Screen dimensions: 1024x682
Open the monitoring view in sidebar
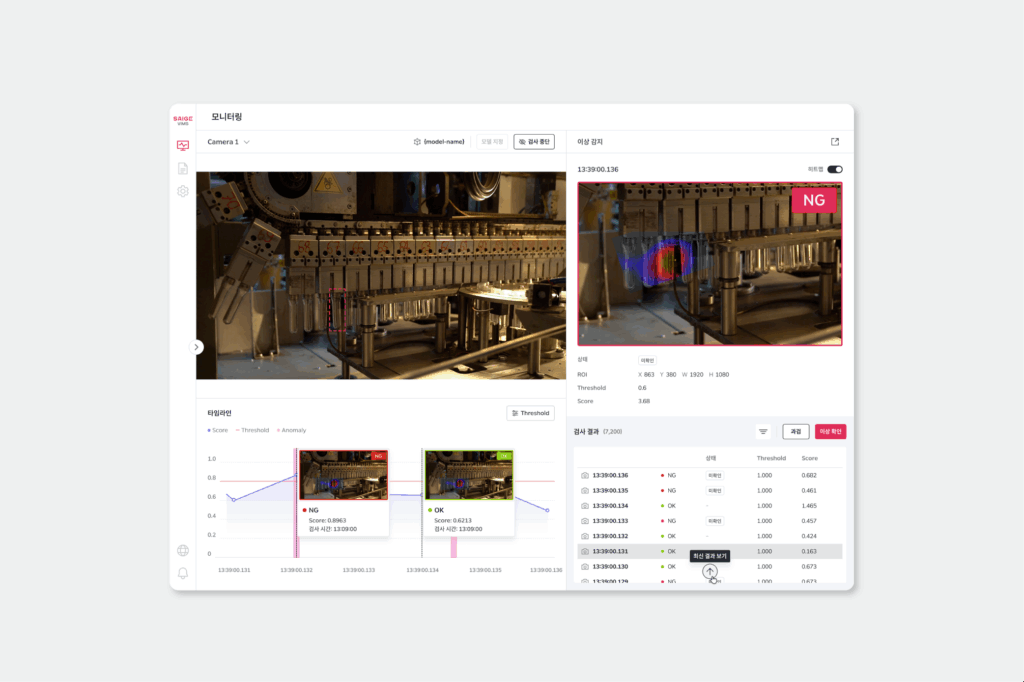point(183,145)
